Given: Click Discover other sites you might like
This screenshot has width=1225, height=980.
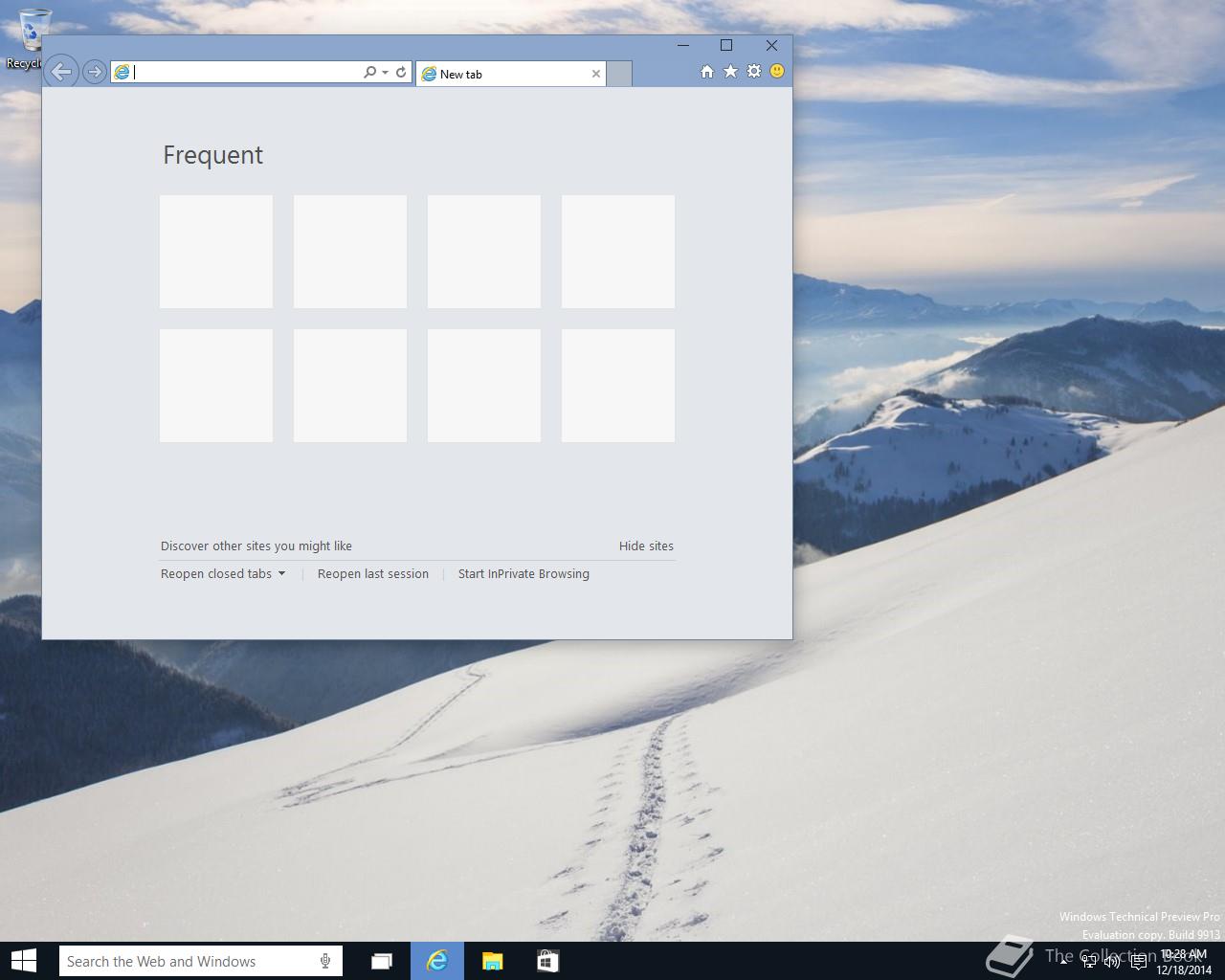Looking at the screenshot, I should pyautogui.click(x=256, y=546).
